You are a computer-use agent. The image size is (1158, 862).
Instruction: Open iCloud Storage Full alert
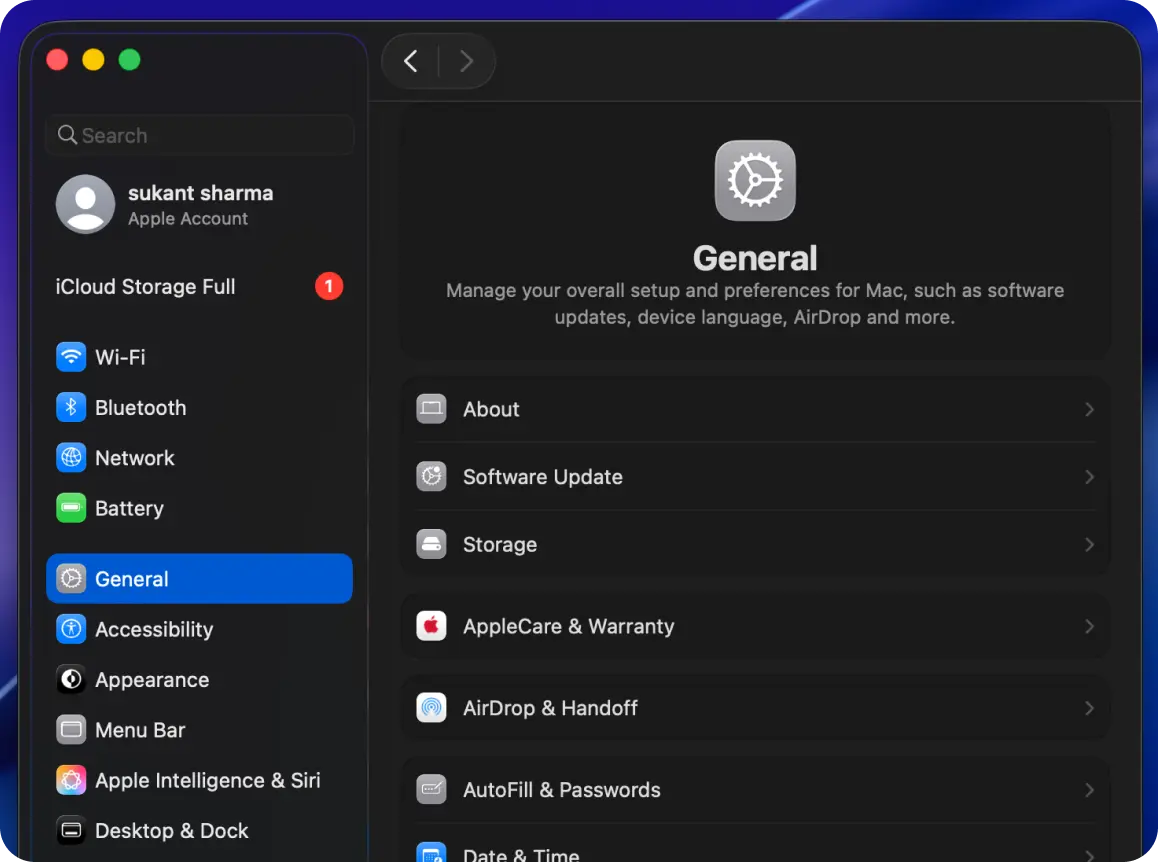coord(199,287)
